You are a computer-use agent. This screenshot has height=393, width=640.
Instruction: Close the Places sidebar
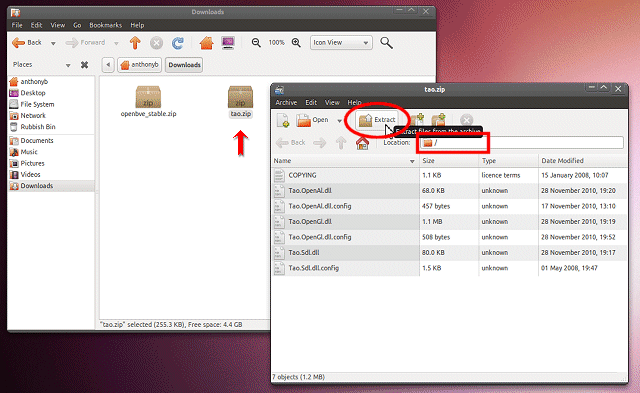coord(84,64)
